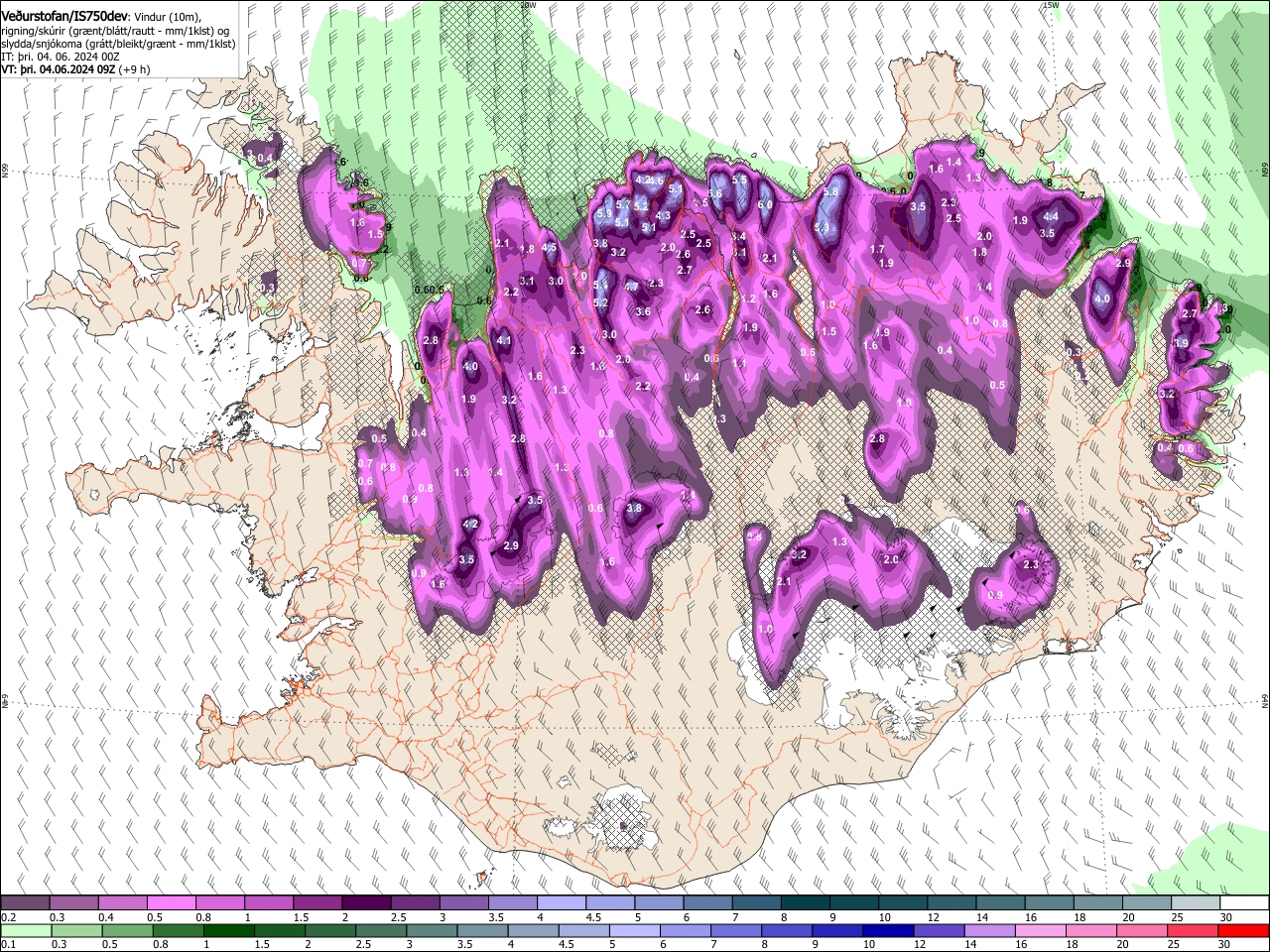The width and height of the screenshot is (1270, 952).
Task: Click the "5.9" precipitation value on the map
Action: (604, 213)
